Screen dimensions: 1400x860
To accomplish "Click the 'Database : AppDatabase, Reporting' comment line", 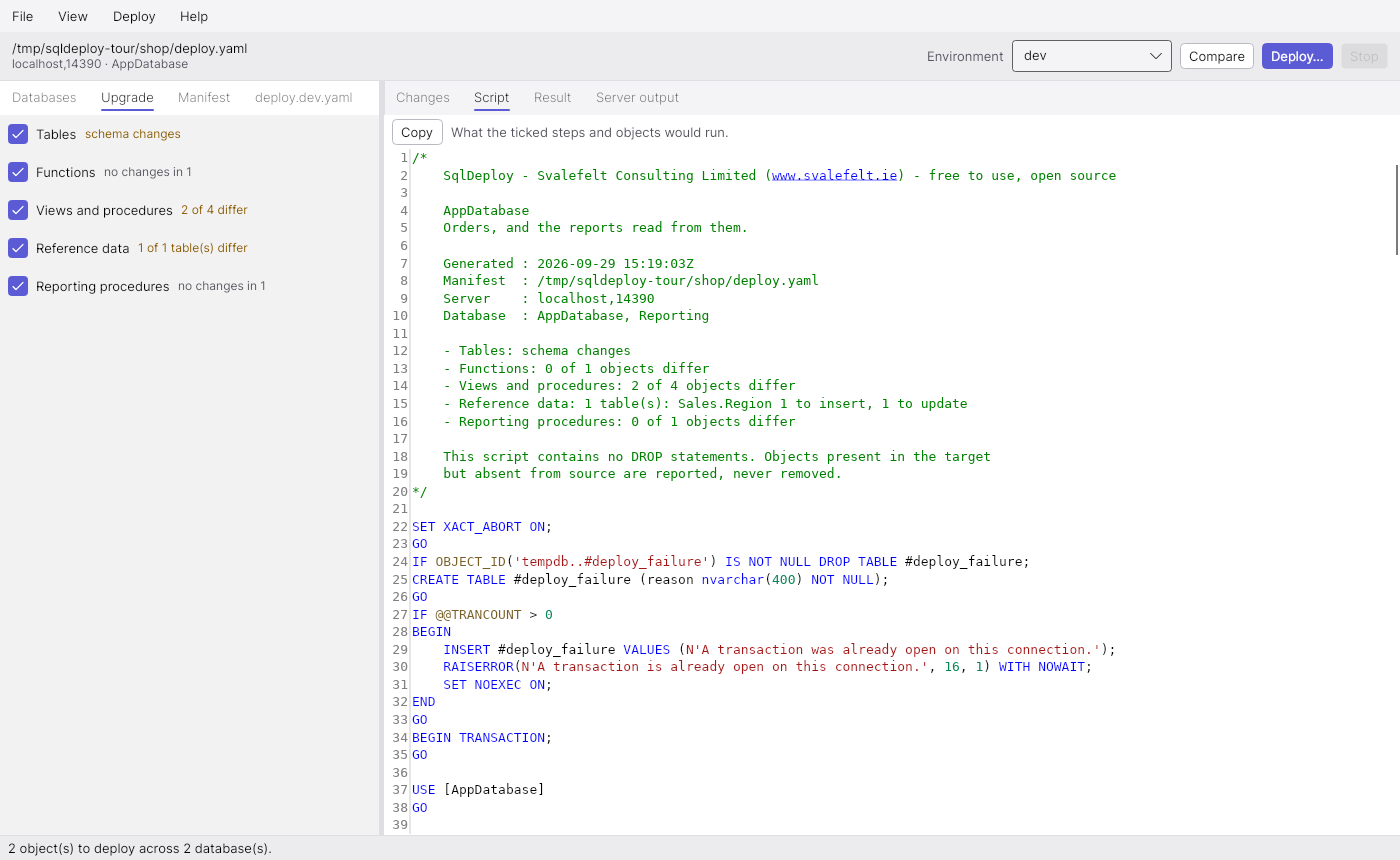I will [x=576, y=316].
